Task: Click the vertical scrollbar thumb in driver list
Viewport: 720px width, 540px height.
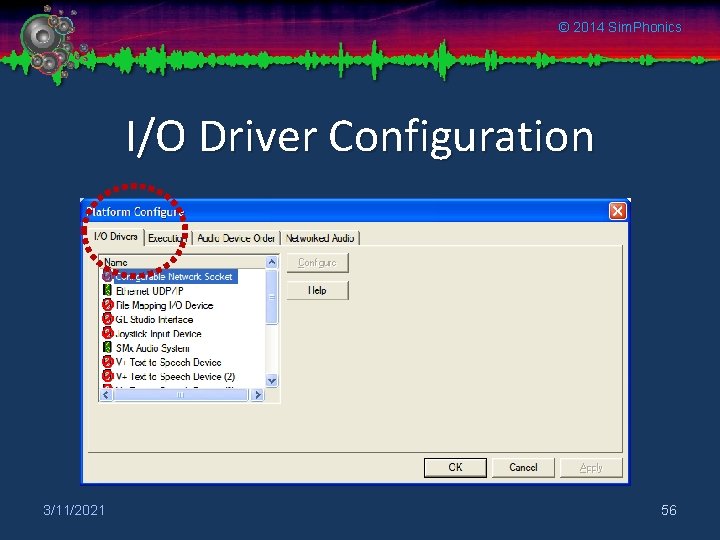Action: [272, 297]
